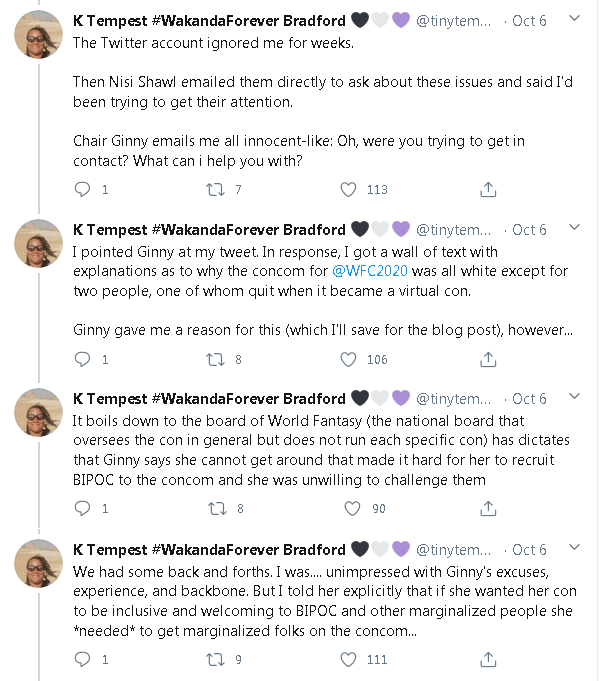The image size is (601, 681).
Task: Like the tweet with 106 likes
Action: point(348,359)
